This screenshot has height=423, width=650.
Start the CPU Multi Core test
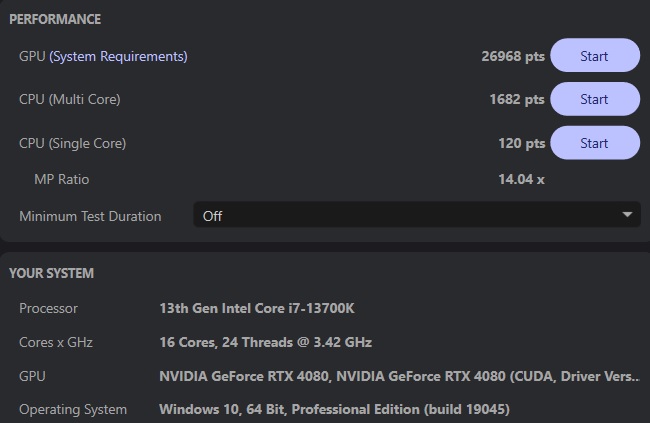tap(594, 99)
